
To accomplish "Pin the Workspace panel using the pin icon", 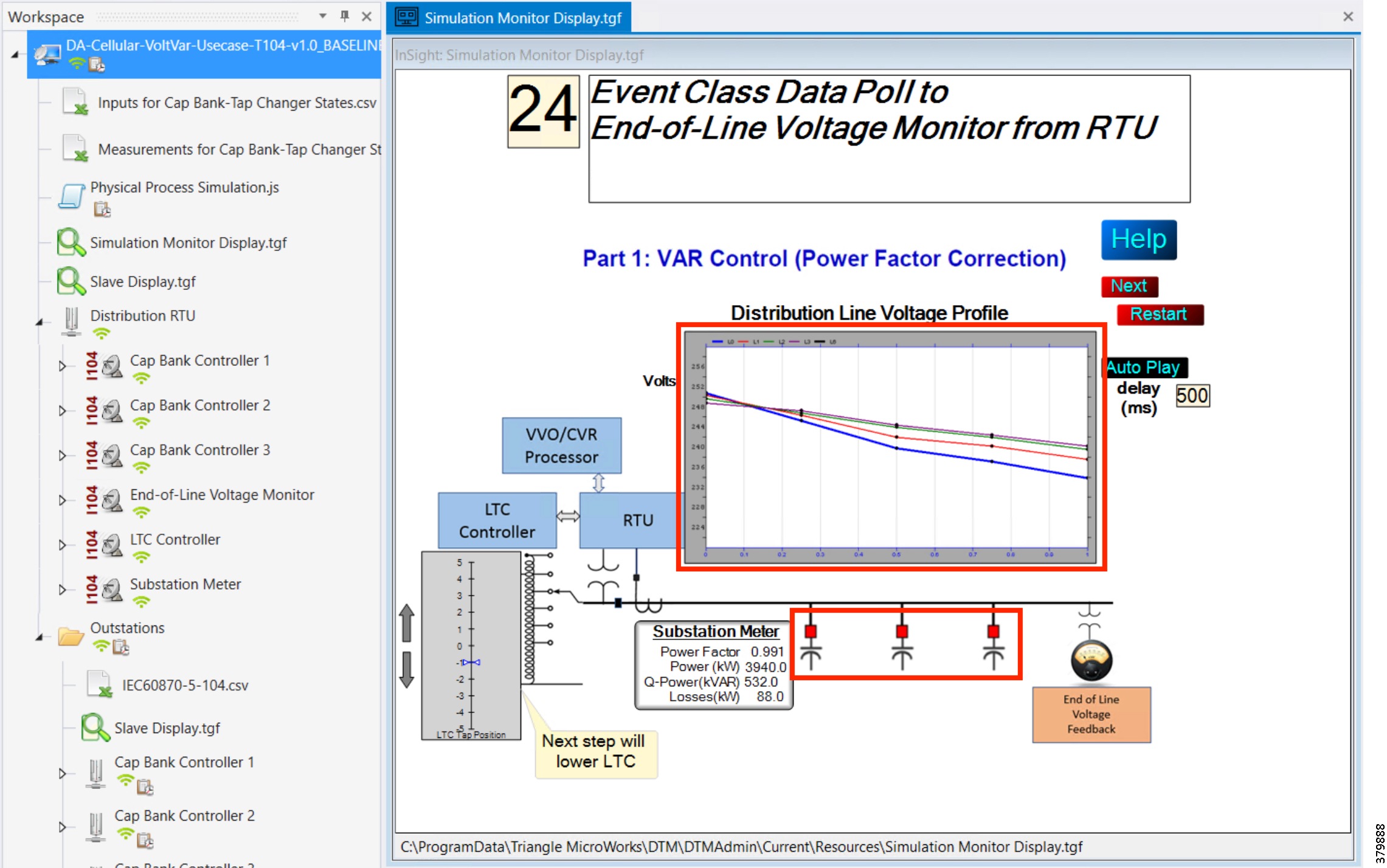I will (345, 16).
